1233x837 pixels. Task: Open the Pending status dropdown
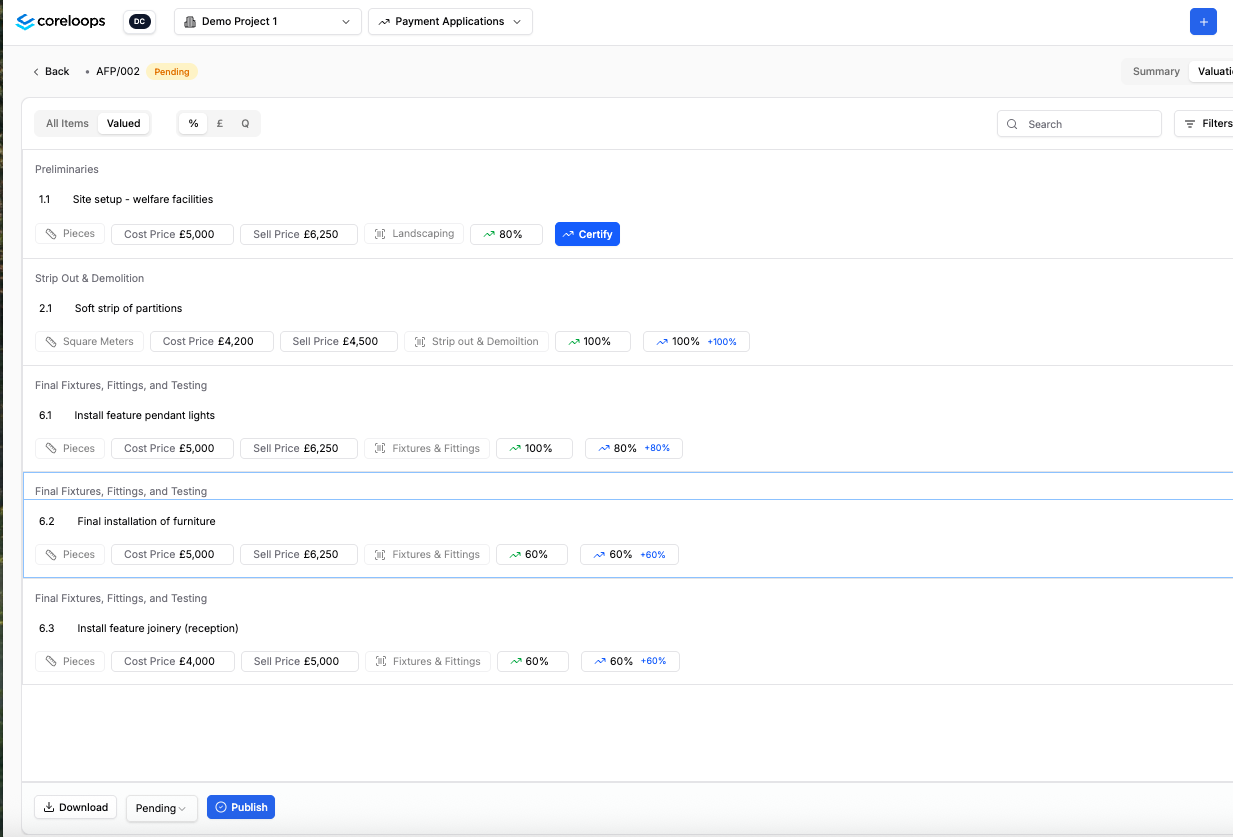click(x=161, y=808)
